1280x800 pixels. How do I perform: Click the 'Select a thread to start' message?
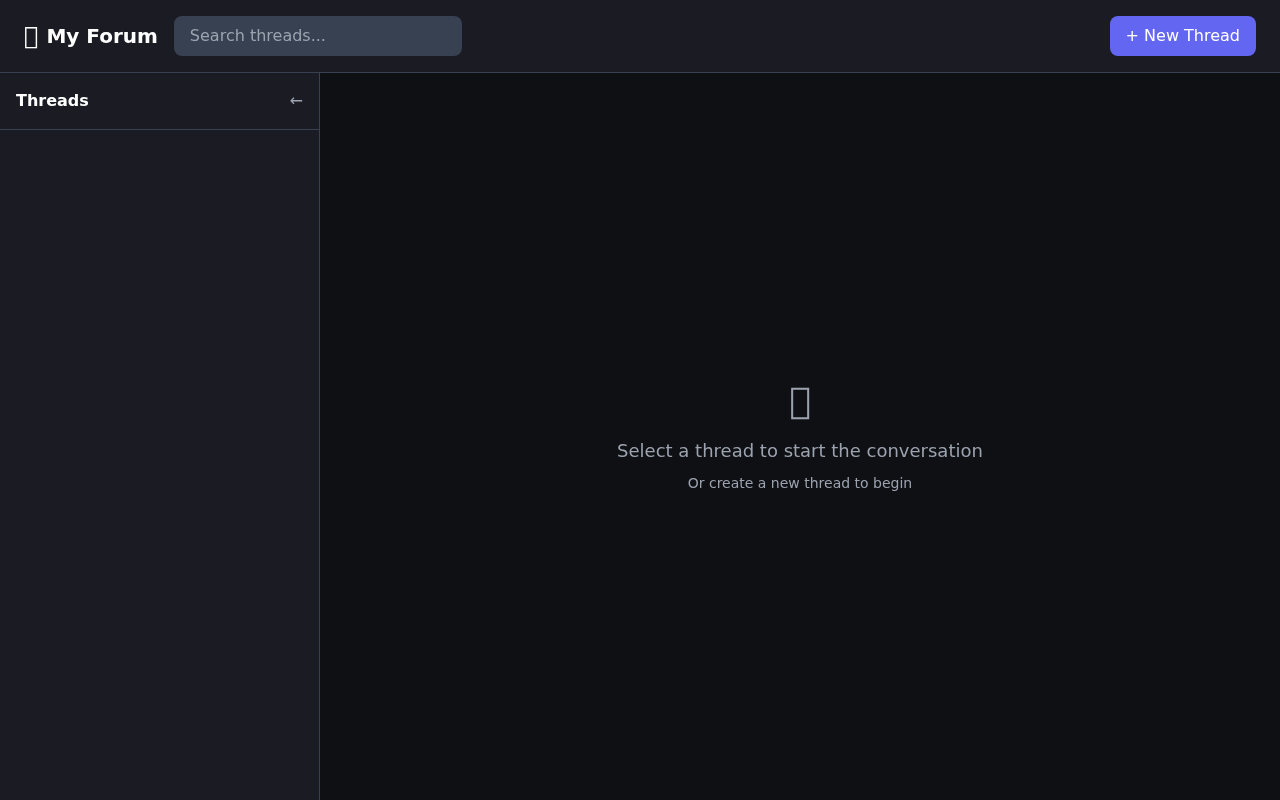(799, 451)
